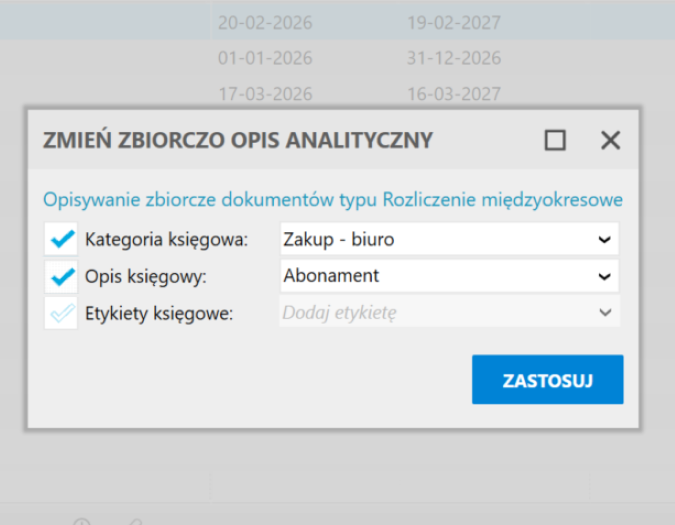The width and height of the screenshot is (675, 525).
Task: Select the 31-12-2026 date cell
Action: (x=453, y=58)
